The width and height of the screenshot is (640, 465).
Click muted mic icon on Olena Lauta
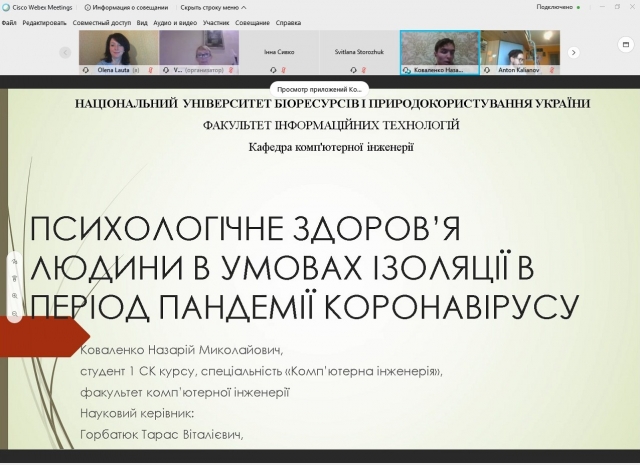(151, 70)
